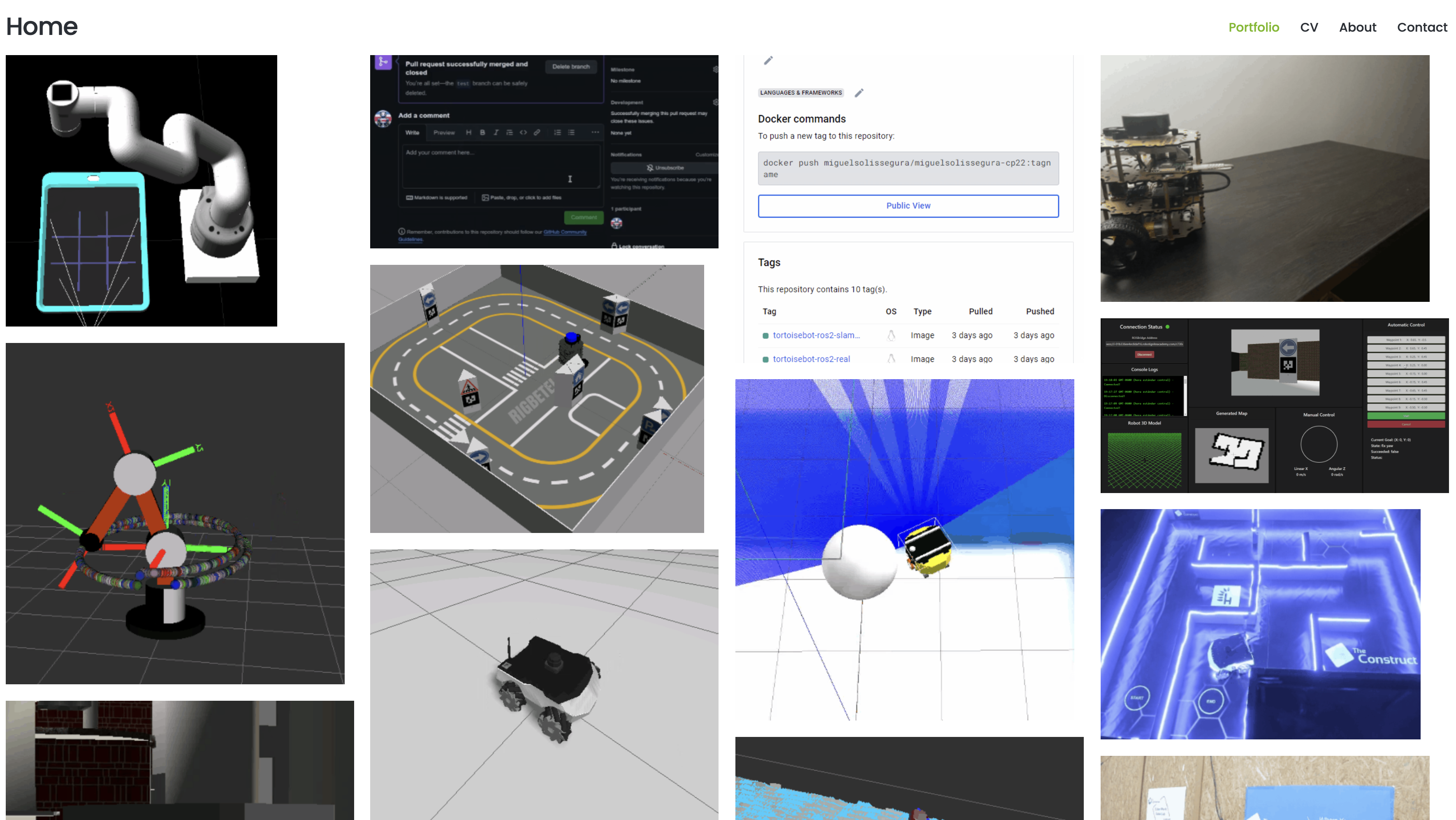Click Delete branch in the GitHub screenshot
Viewport: 1456px width, 820px height.
pyautogui.click(x=570, y=67)
